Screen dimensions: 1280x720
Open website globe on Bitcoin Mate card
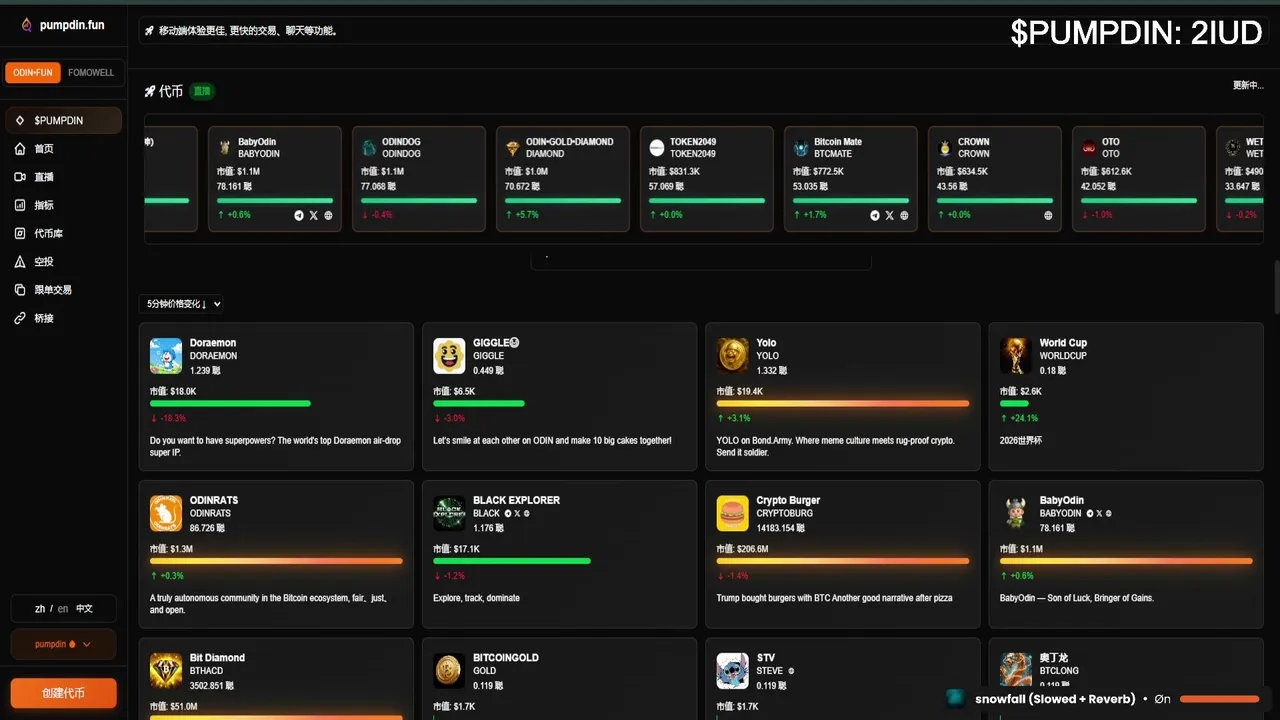[x=904, y=215]
